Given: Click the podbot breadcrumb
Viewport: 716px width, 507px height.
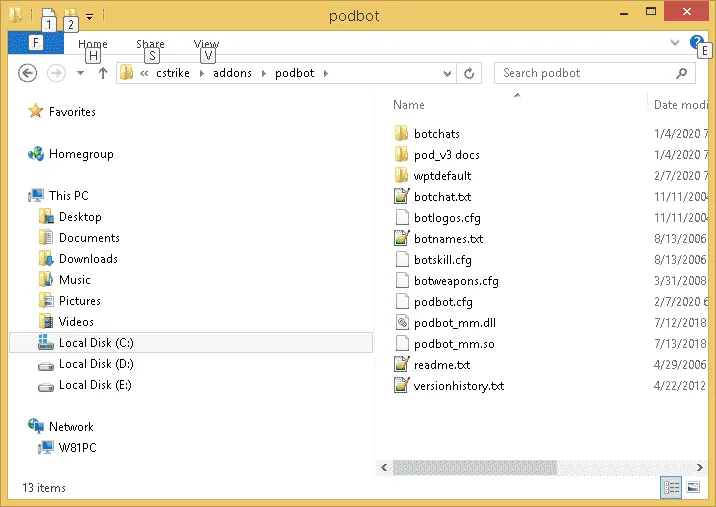Looking at the screenshot, I should click(295, 73).
